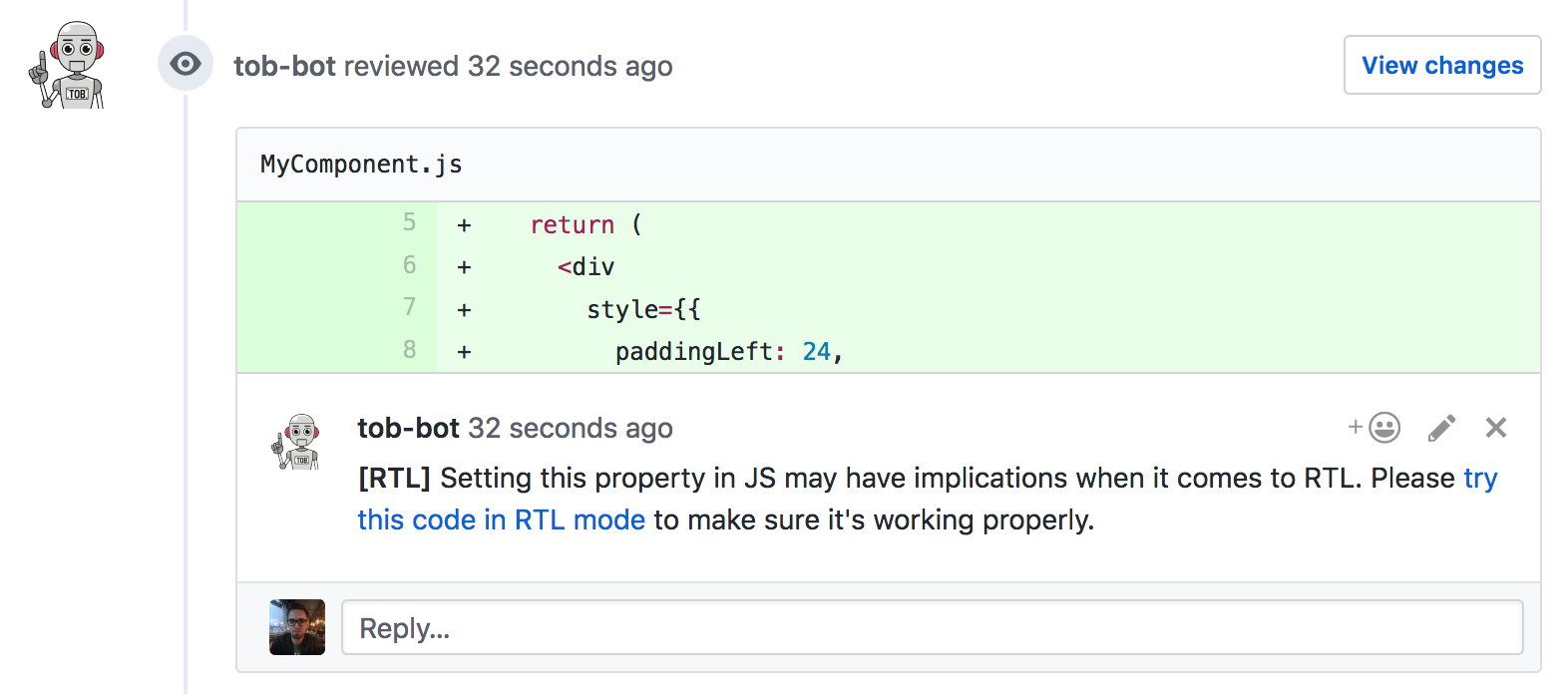Click into the Reply text field
Image resolution: width=1568 pixels, height=694 pixels.
pyautogui.click(x=932, y=627)
